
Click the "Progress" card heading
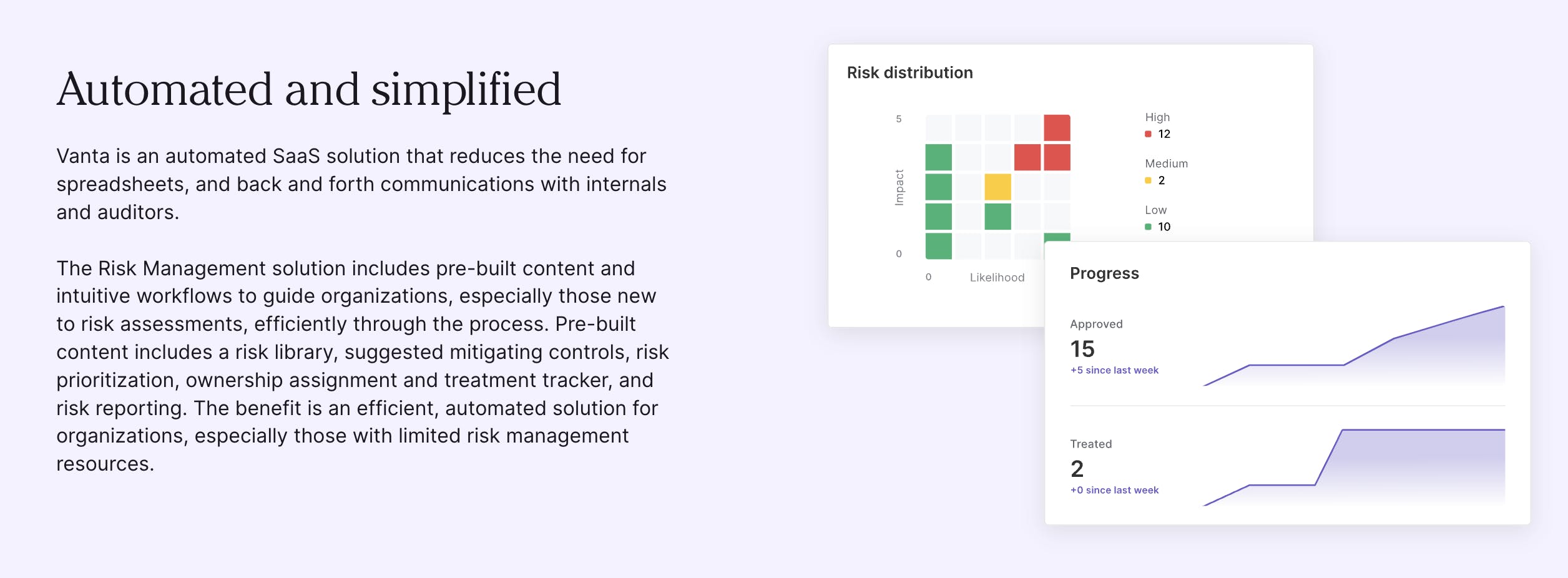(x=1104, y=273)
